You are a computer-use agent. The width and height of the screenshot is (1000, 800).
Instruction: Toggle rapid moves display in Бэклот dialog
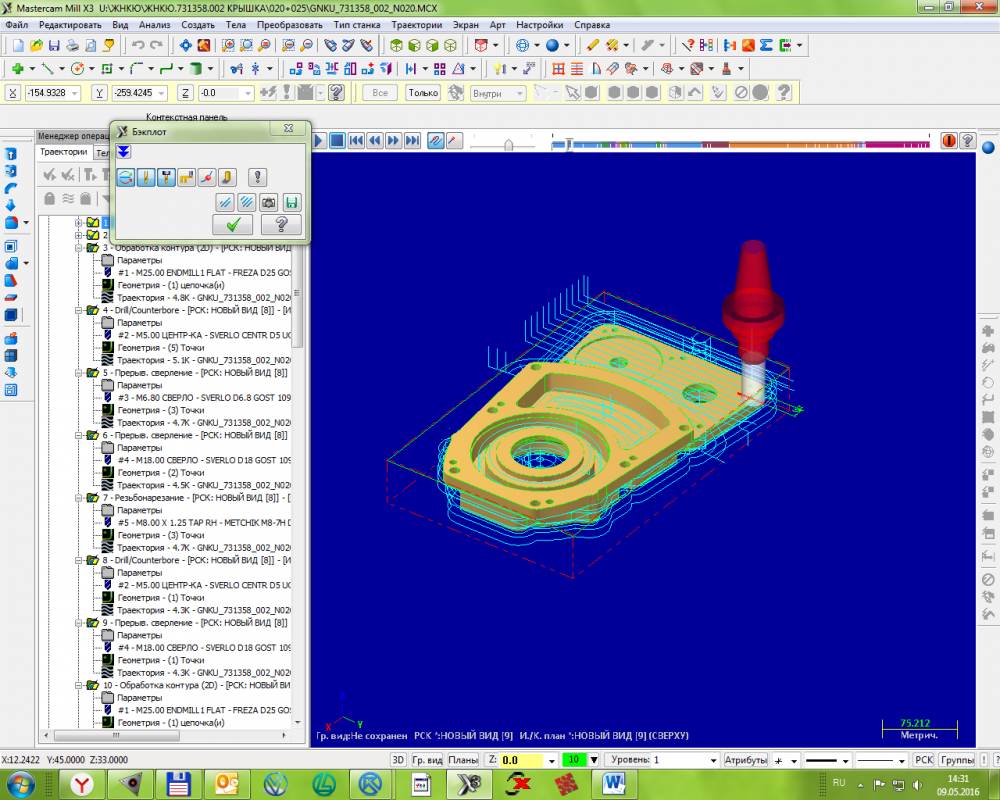(x=187, y=177)
